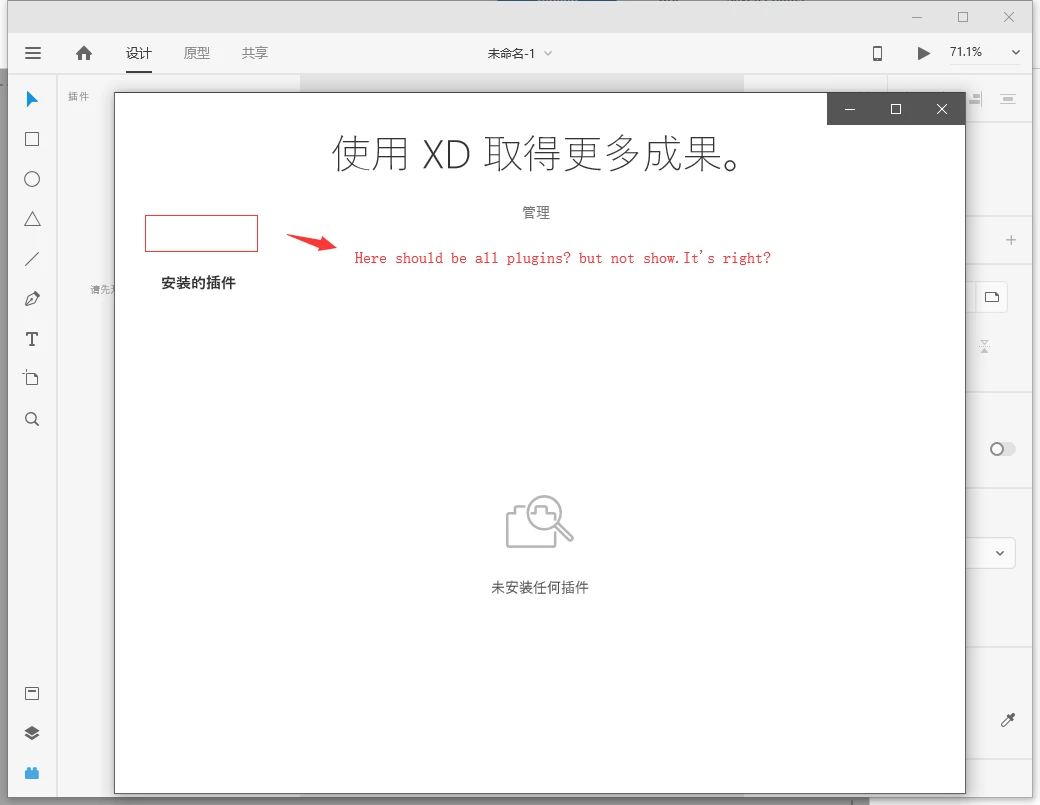
Task: Go to the Home screen icon
Action: 84,53
